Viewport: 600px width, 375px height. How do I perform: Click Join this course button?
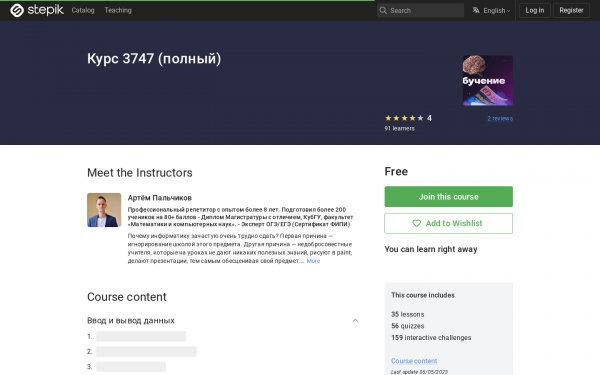(448, 197)
